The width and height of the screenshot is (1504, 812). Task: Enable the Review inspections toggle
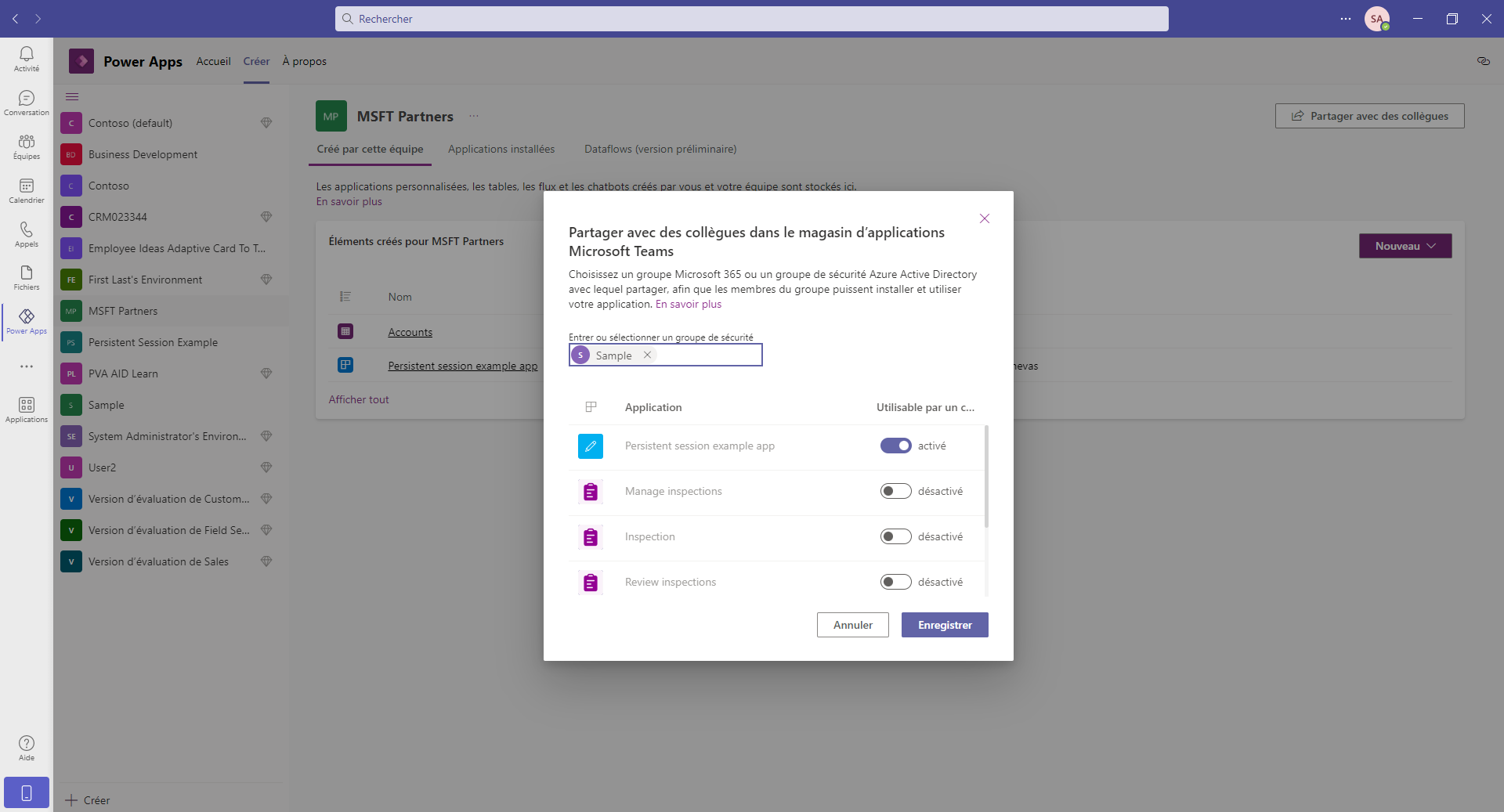[x=896, y=582]
